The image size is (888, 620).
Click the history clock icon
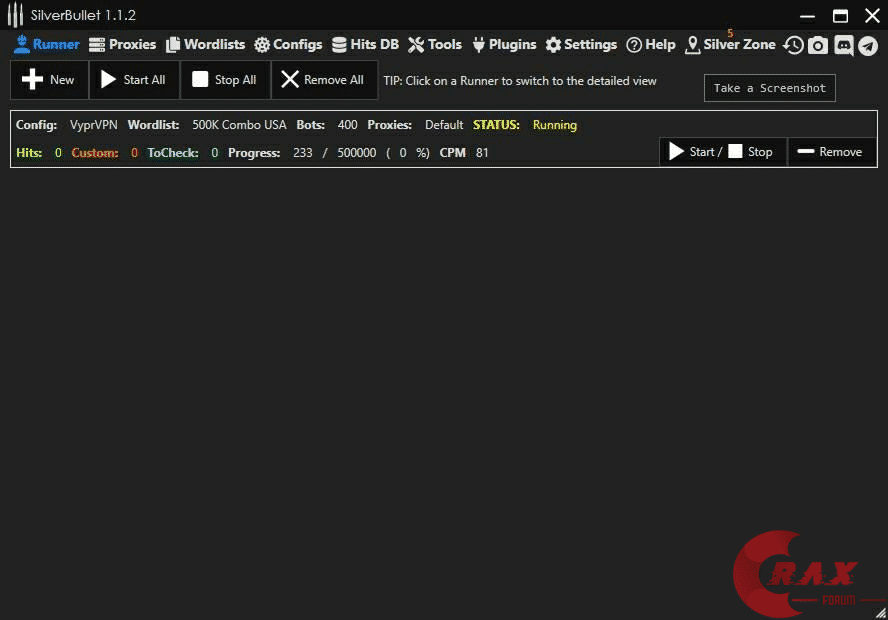793,45
